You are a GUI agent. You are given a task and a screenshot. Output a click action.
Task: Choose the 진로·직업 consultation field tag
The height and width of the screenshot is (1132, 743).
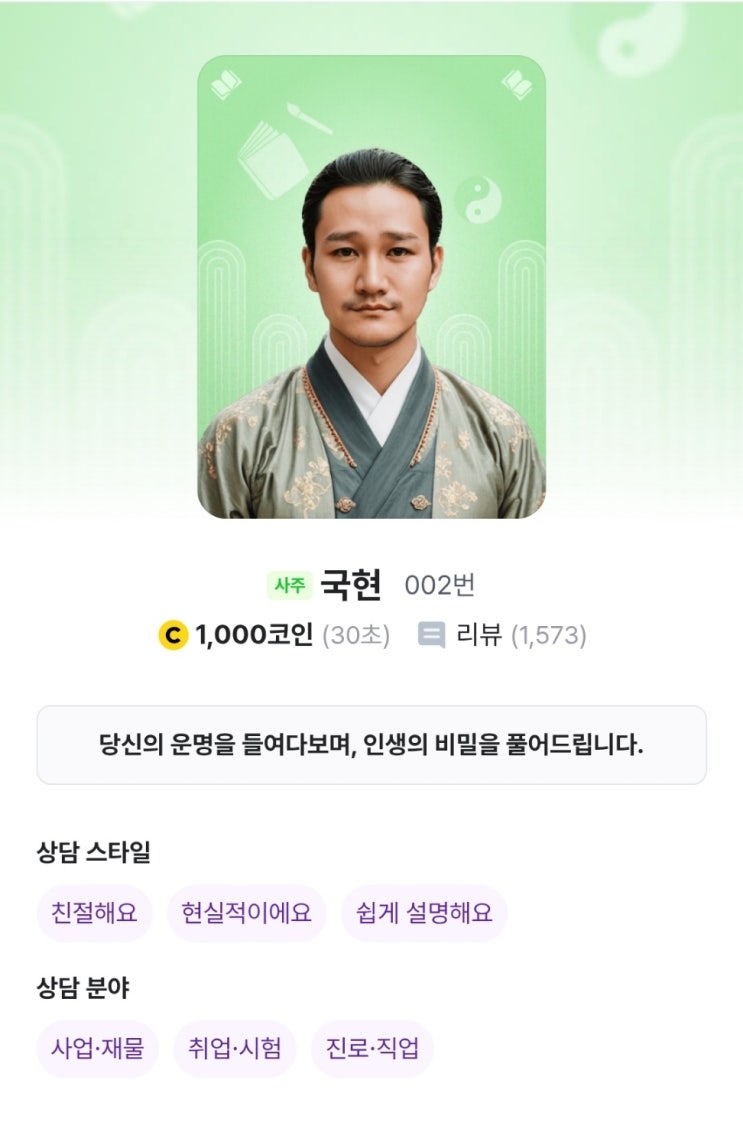pos(372,1048)
